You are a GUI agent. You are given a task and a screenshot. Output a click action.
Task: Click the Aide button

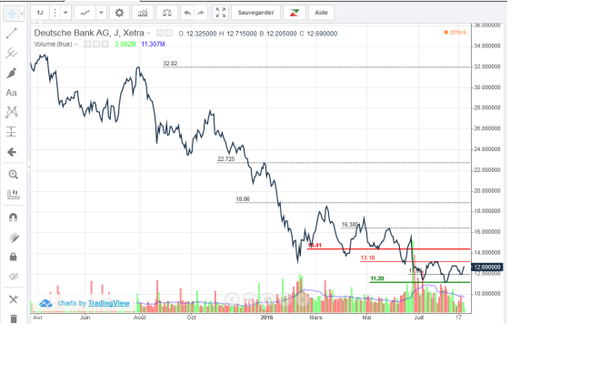(x=321, y=13)
